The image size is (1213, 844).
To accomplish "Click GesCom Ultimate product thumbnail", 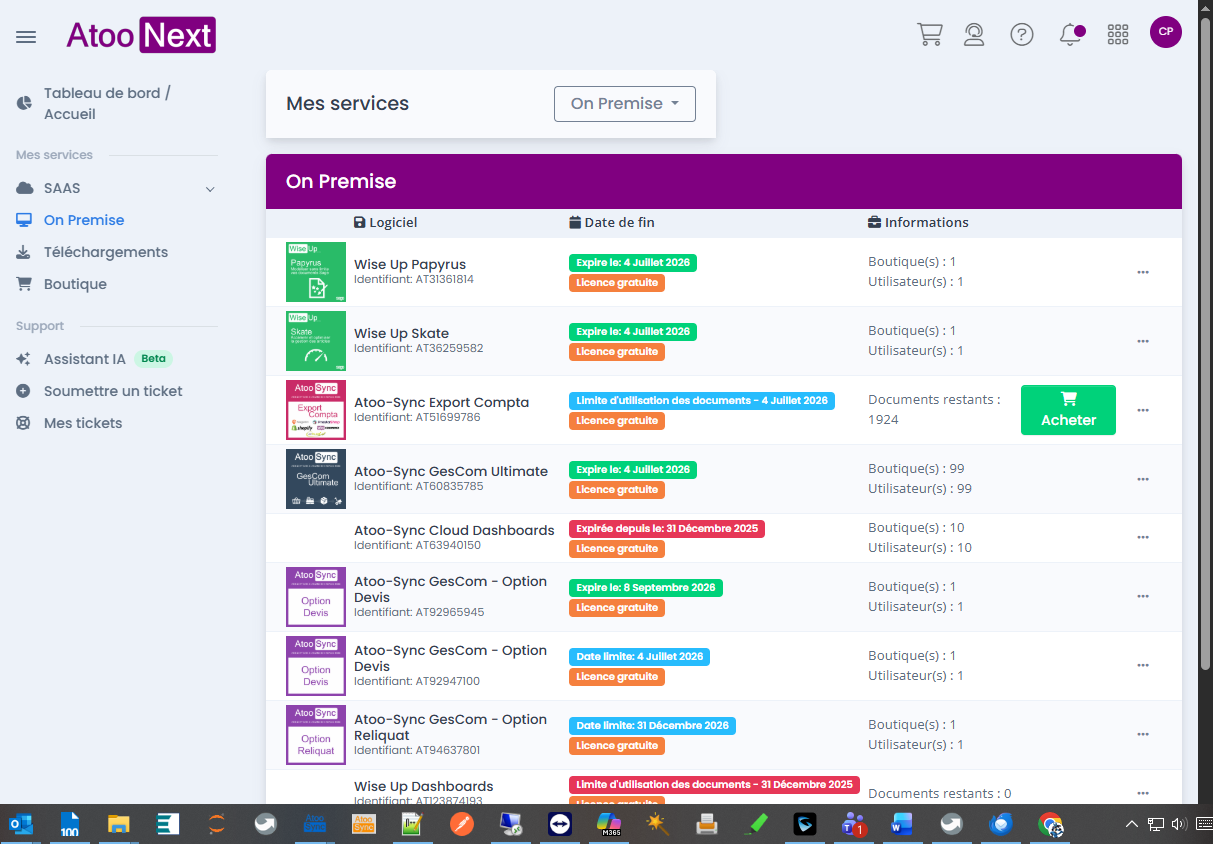I will 316,479.
